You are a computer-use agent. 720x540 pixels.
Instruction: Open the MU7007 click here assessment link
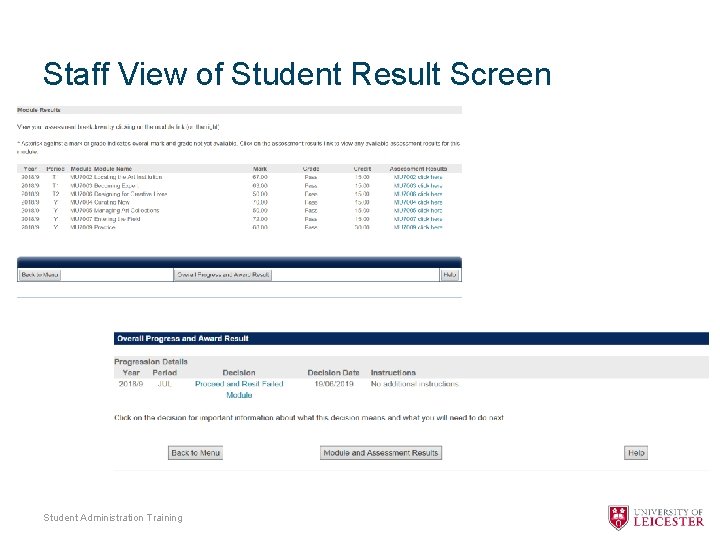coord(418,219)
